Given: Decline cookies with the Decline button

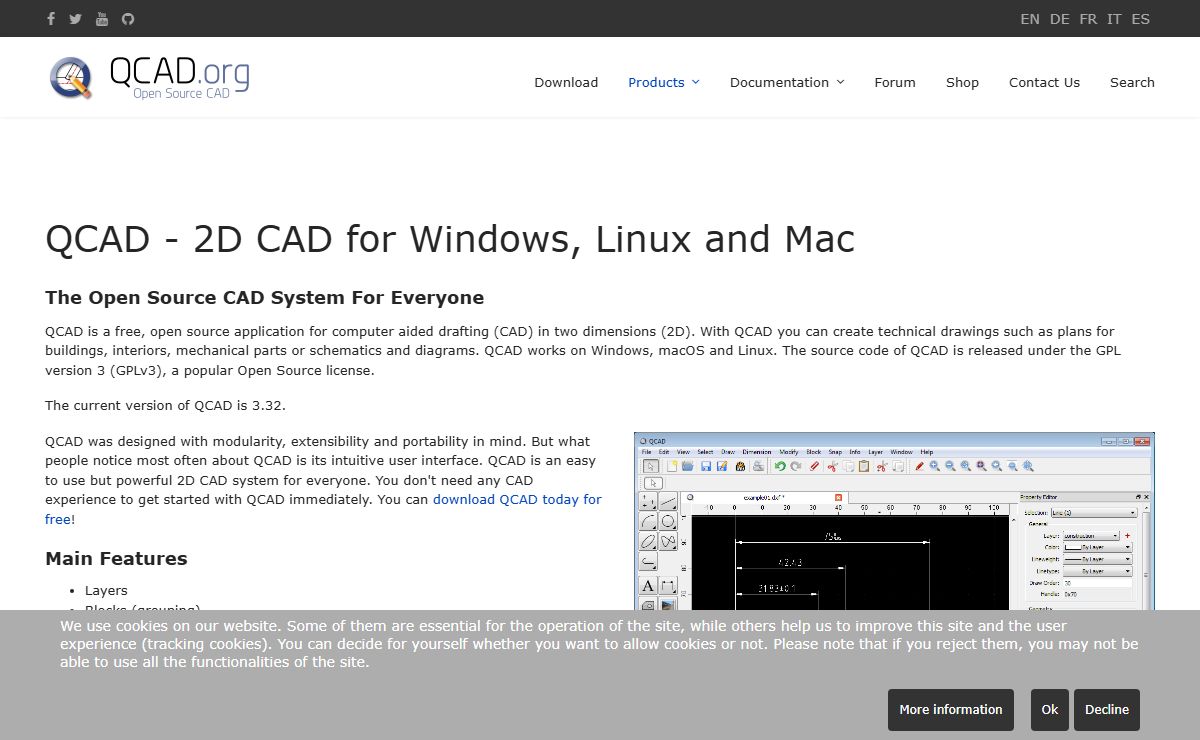Looking at the screenshot, I should [1107, 710].
